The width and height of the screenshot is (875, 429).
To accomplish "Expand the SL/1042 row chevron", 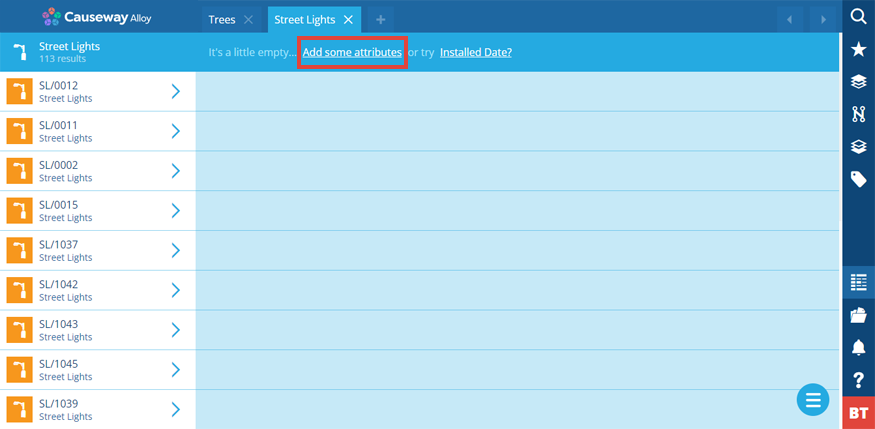I will point(175,290).
